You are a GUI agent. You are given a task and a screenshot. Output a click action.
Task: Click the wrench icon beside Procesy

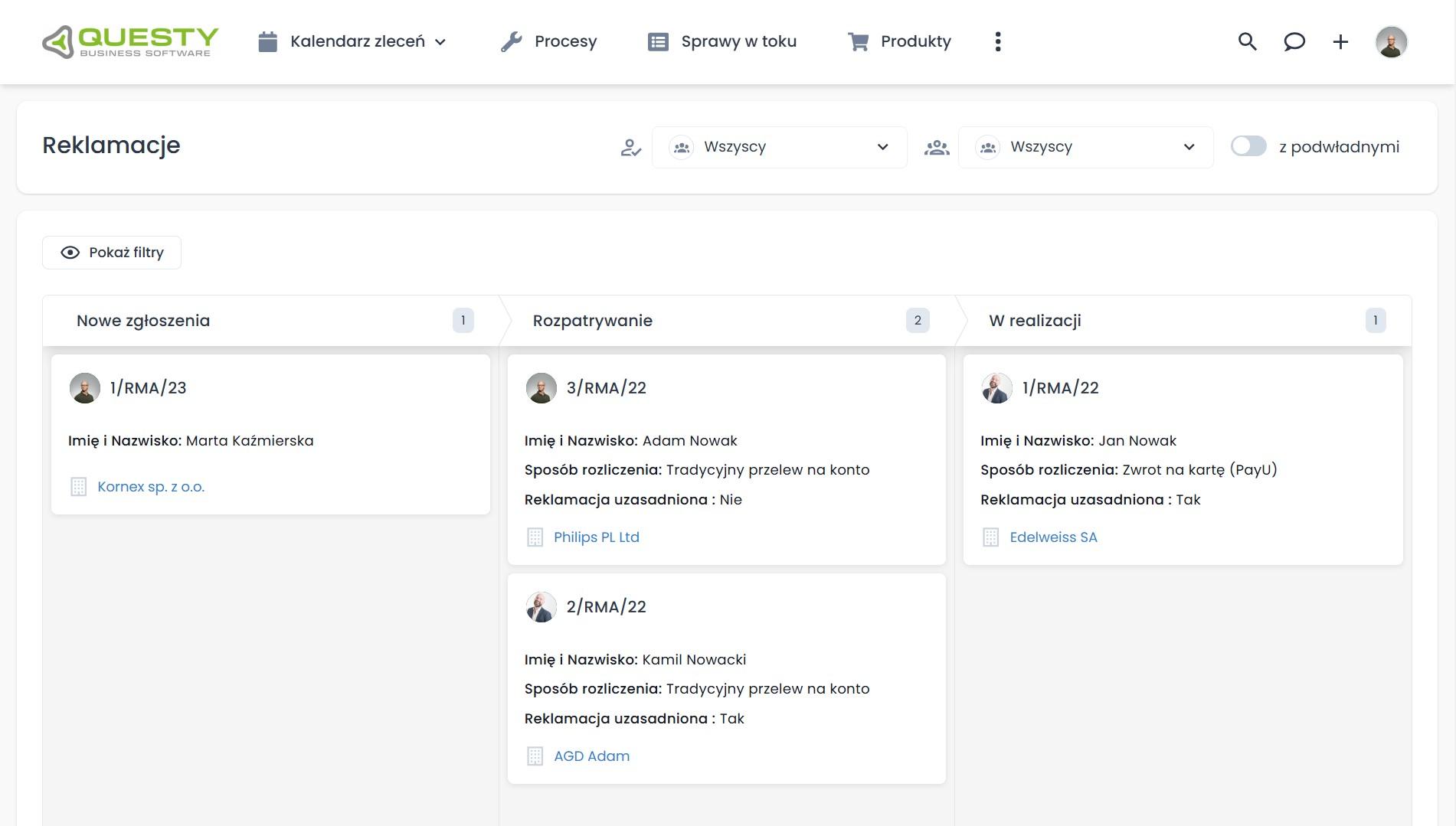tap(511, 41)
